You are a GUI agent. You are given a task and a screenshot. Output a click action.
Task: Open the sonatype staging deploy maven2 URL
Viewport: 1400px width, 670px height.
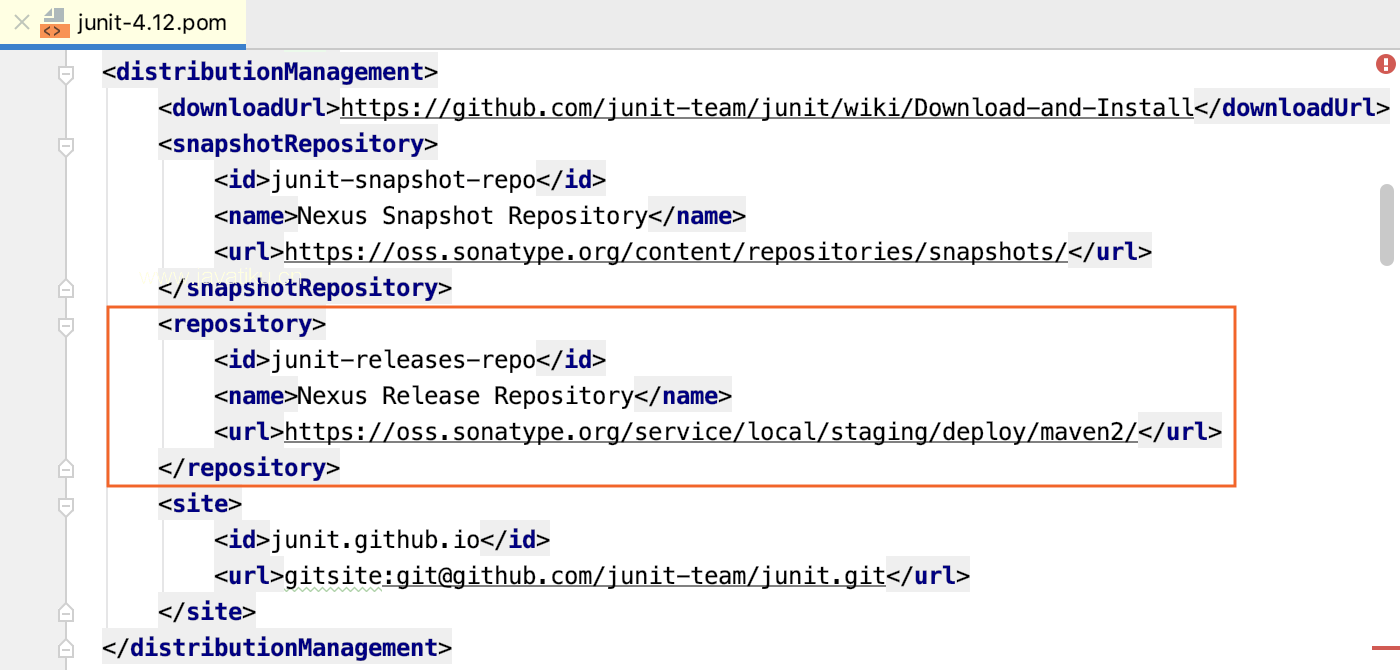[711, 432]
